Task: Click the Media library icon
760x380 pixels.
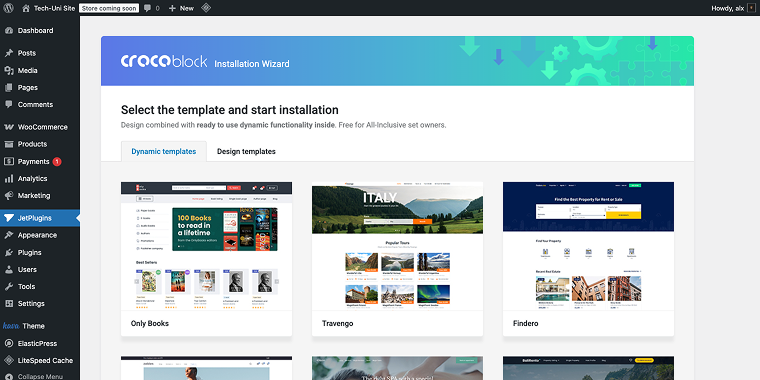Action: pyautogui.click(x=9, y=70)
